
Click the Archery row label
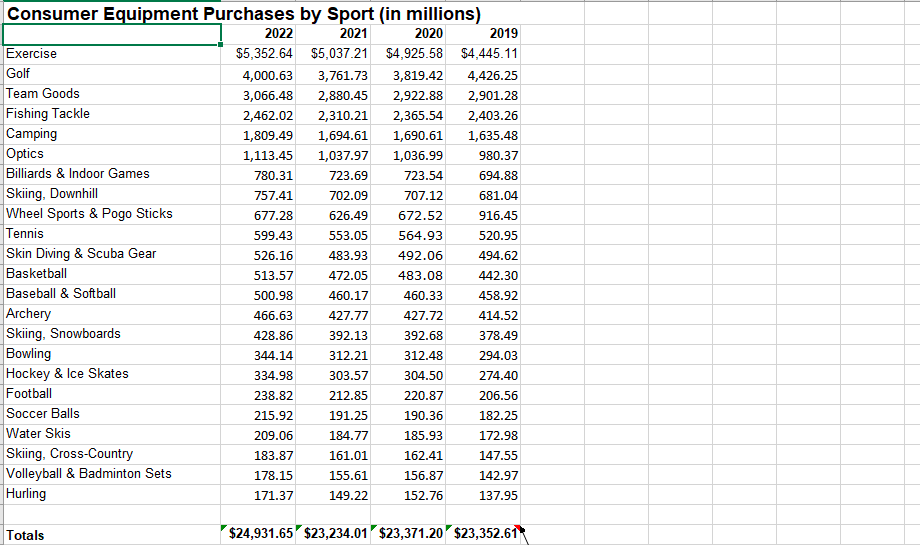coord(29,314)
